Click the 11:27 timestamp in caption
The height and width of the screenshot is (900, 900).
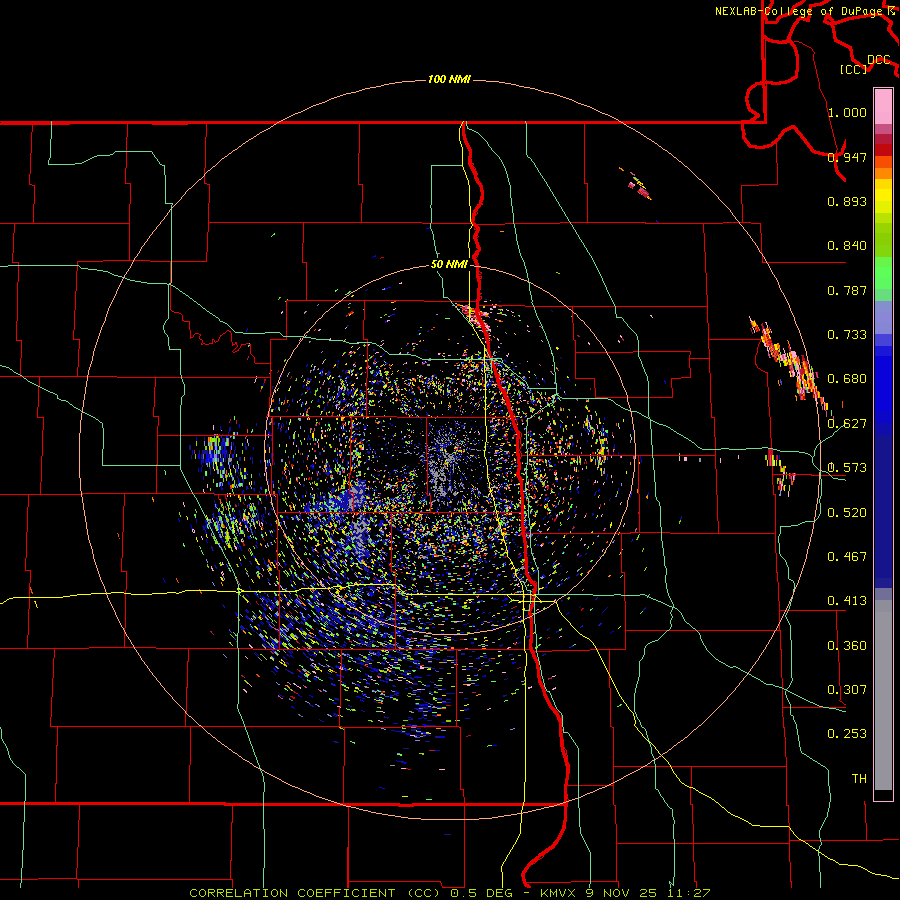point(688,893)
